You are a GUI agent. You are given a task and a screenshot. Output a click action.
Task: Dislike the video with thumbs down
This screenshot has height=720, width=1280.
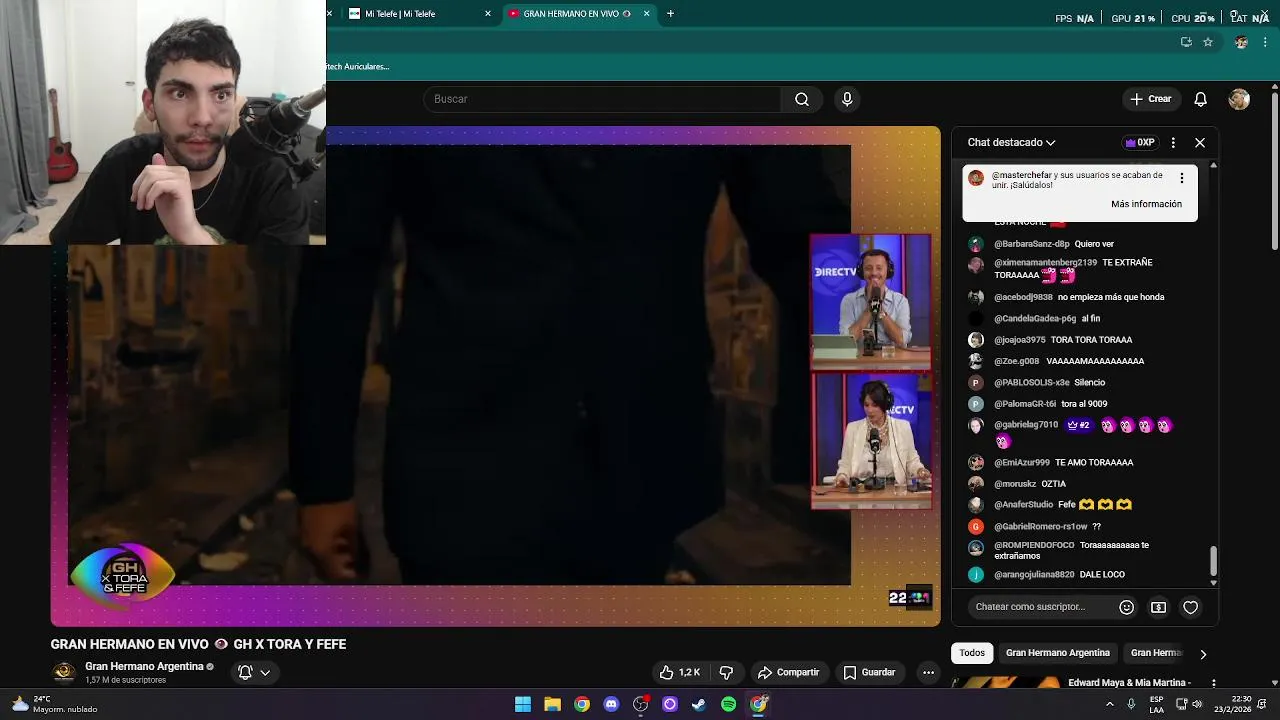(727, 672)
